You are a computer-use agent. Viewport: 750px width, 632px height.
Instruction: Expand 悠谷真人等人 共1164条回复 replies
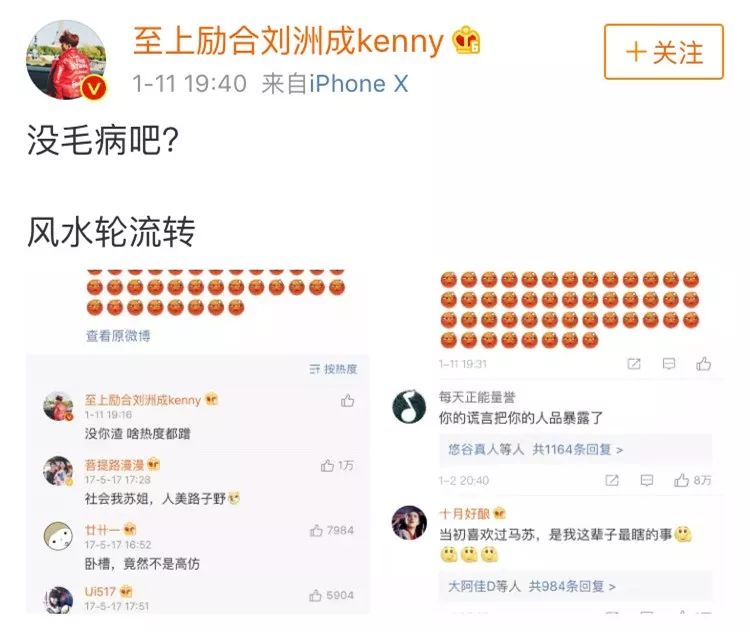[x=536, y=450]
